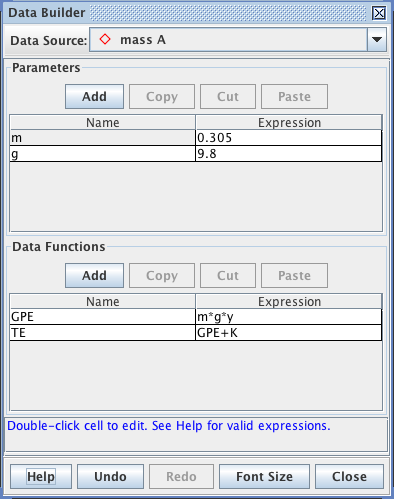Select parameter g name cell
This screenshot has width=394, height=499.
[103, 154]
